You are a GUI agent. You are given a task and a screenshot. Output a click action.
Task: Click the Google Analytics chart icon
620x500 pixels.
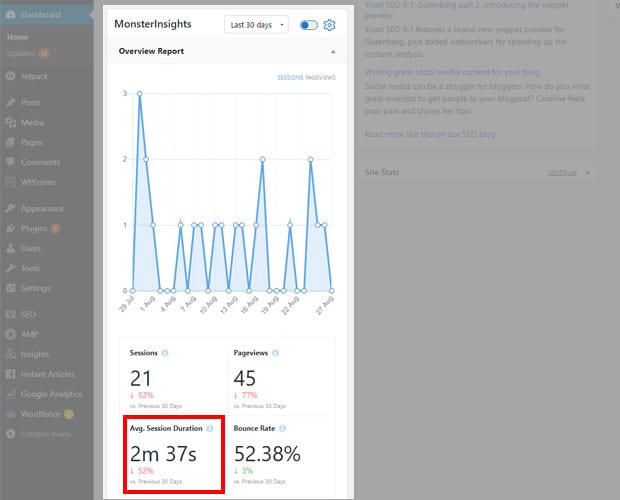pos(11,394)
